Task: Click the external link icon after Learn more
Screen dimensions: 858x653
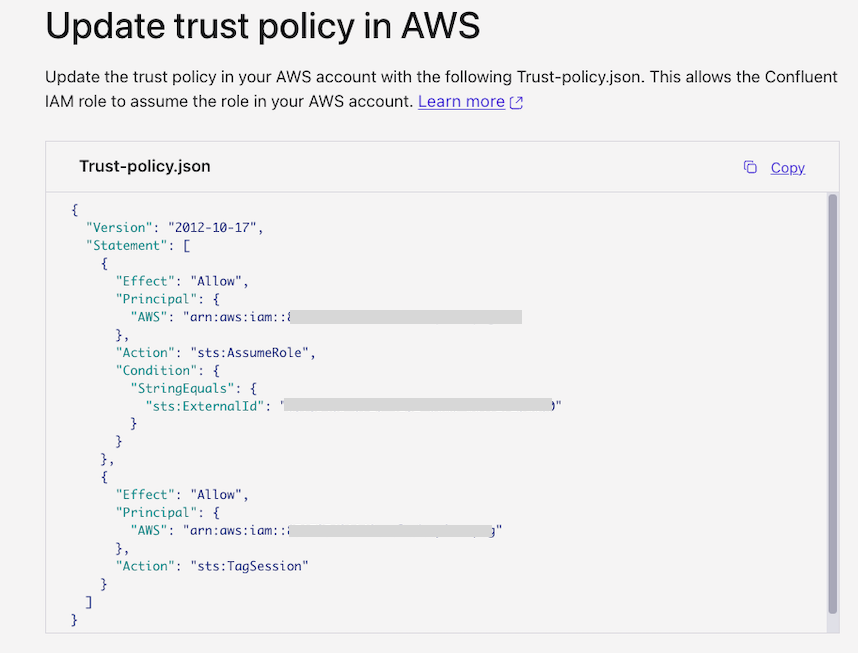Action: [516, 102]
